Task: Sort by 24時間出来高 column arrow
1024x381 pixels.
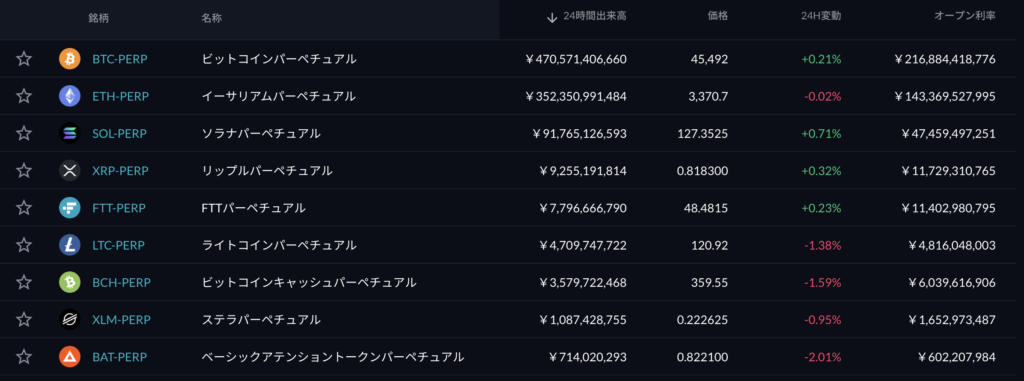Action: point(552,18)
